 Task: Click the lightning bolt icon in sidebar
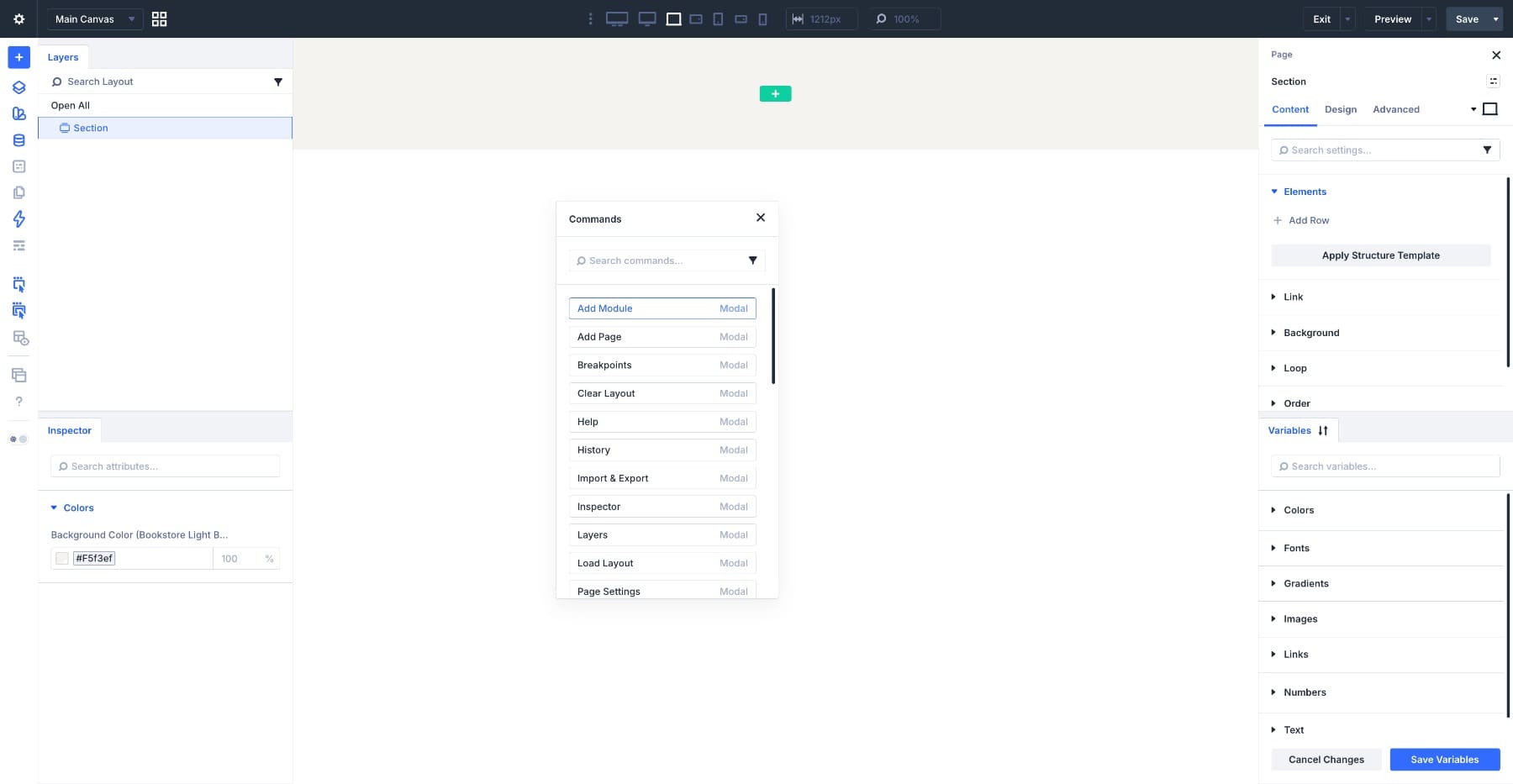[18, 219]
